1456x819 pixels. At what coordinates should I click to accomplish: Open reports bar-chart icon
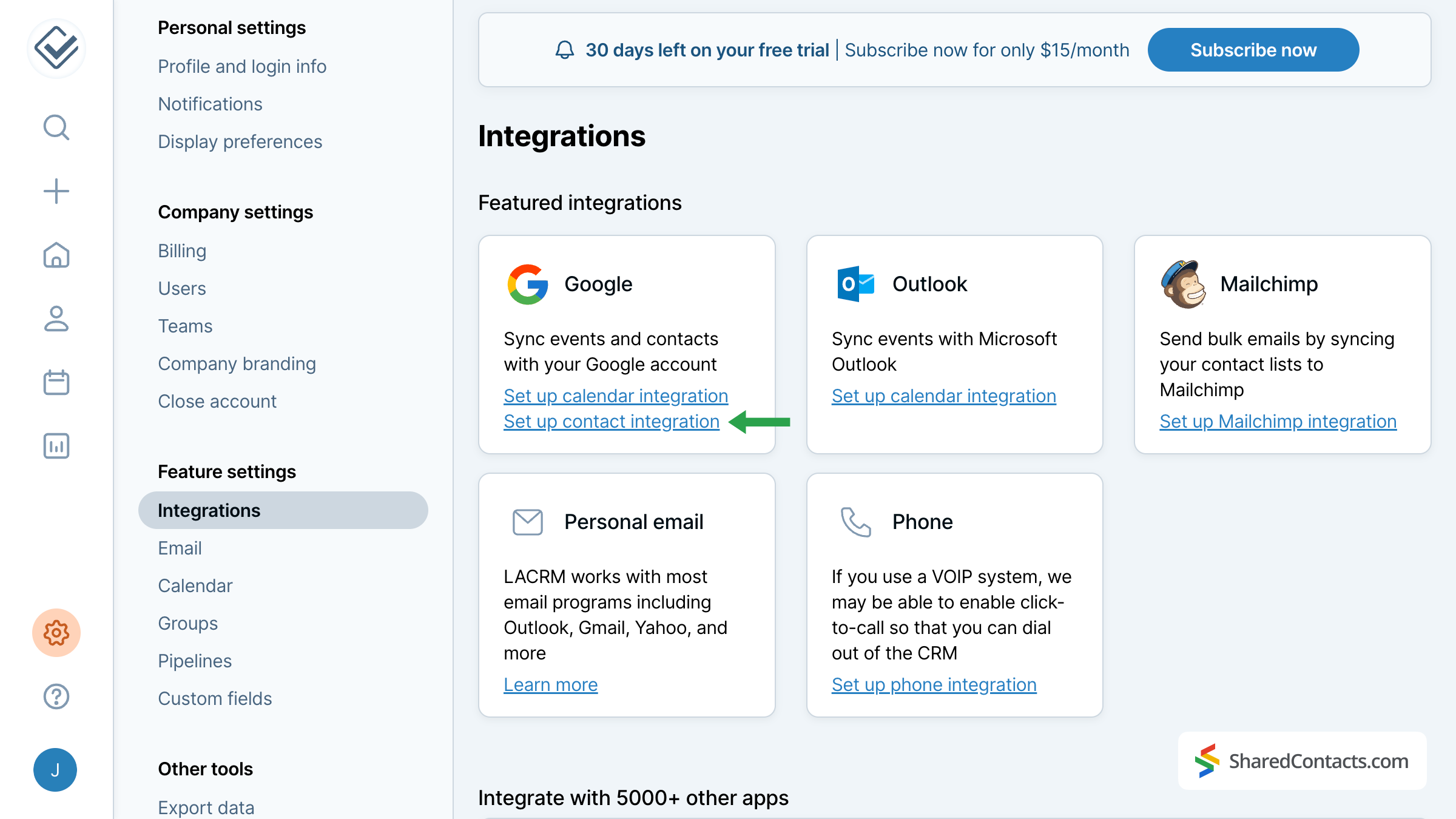point(56,446)
